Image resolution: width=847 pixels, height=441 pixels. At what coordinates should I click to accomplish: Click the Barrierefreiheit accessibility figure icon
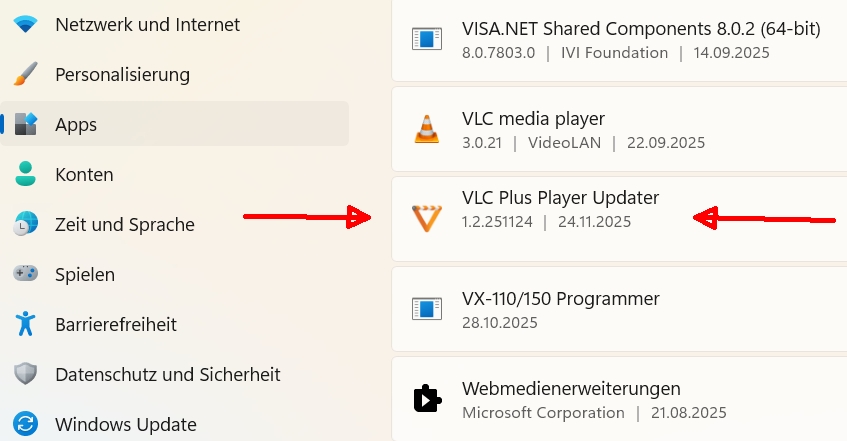pyautogui.click(x=26, y=324)
